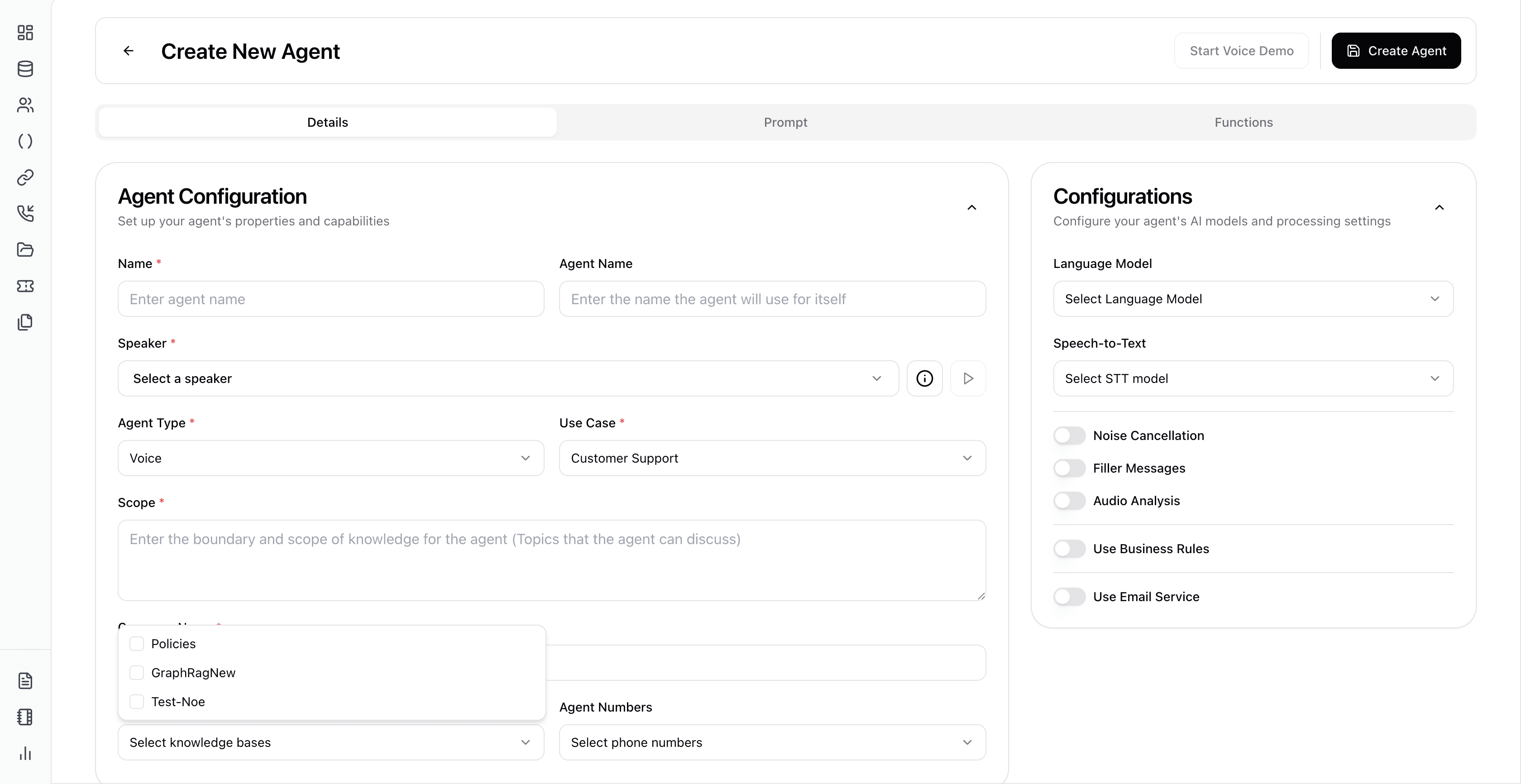Click the code brackets icon in the sidebar
The image size is (1521, 784).
pos(25,141)
